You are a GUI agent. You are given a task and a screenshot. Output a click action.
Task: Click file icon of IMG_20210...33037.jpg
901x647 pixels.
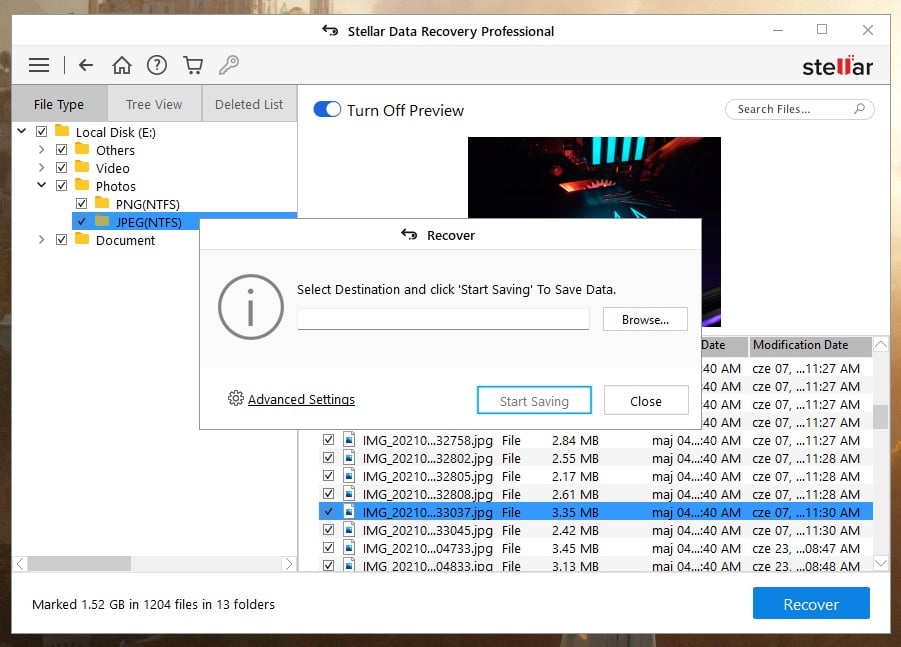[x=349, y=511]
